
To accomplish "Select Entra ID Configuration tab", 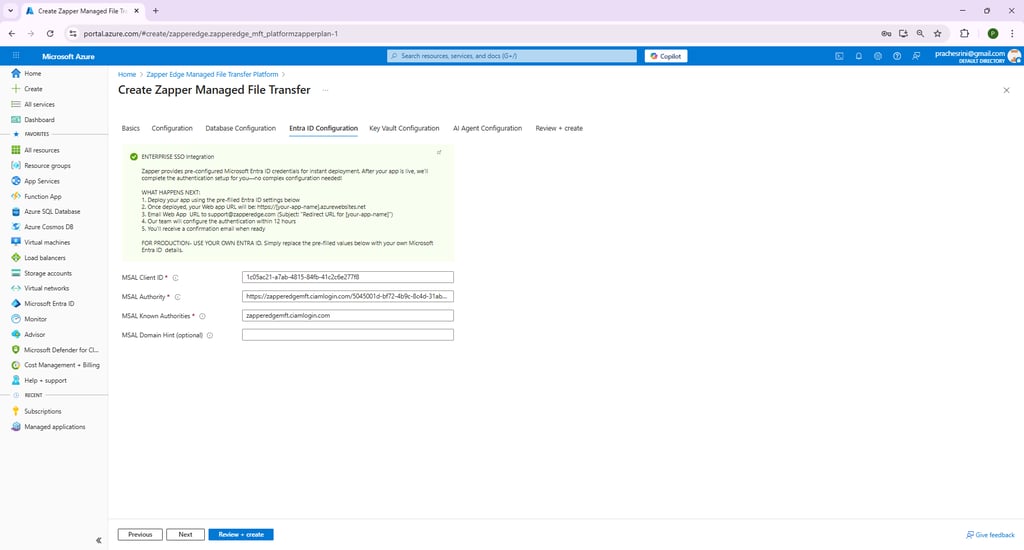I will coord(323,129).
